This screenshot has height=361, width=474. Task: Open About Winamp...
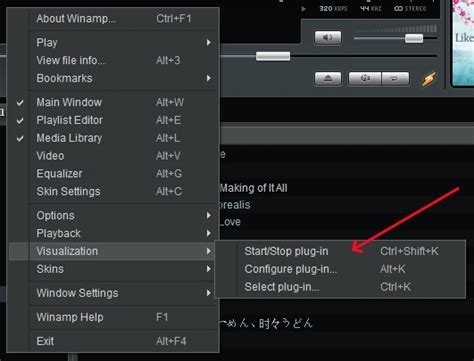[x=114, y=19]
